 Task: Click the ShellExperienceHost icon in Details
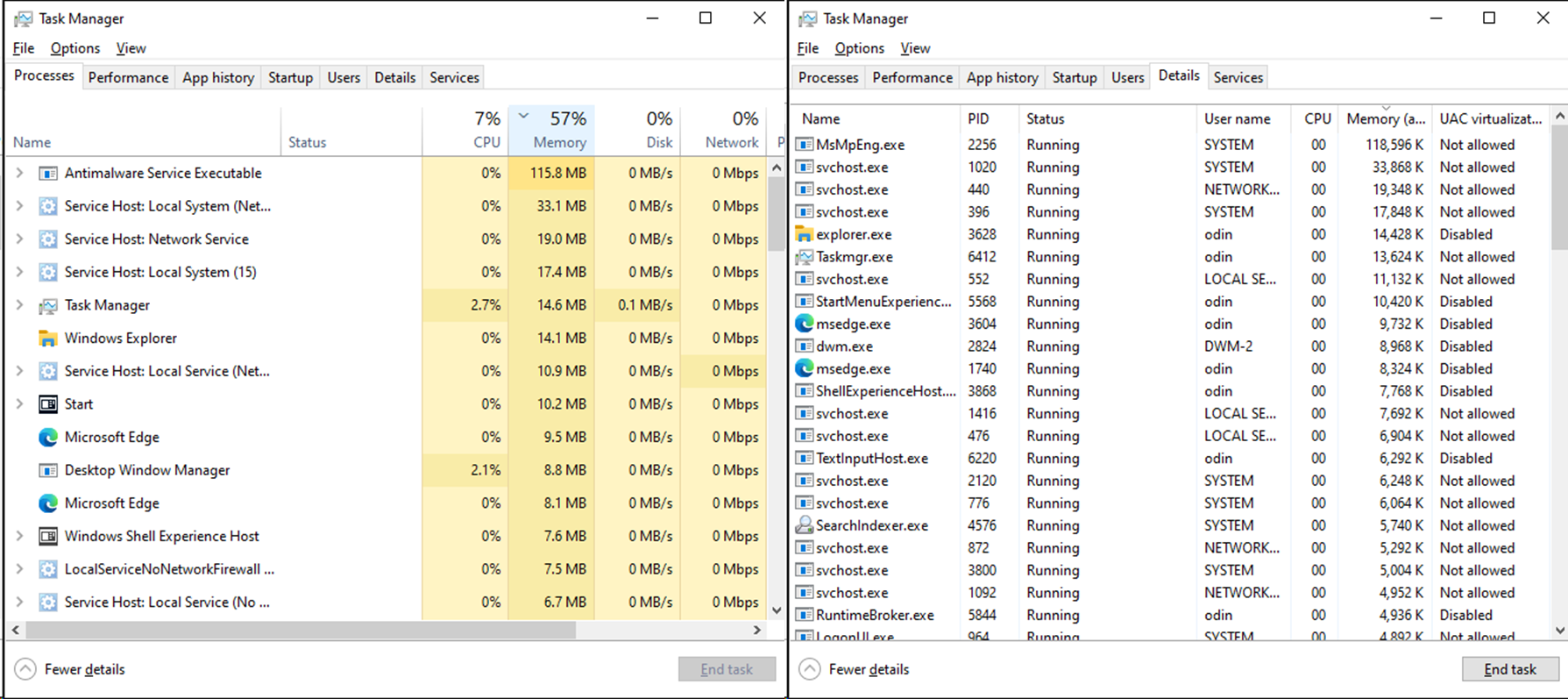coord(804,391)
